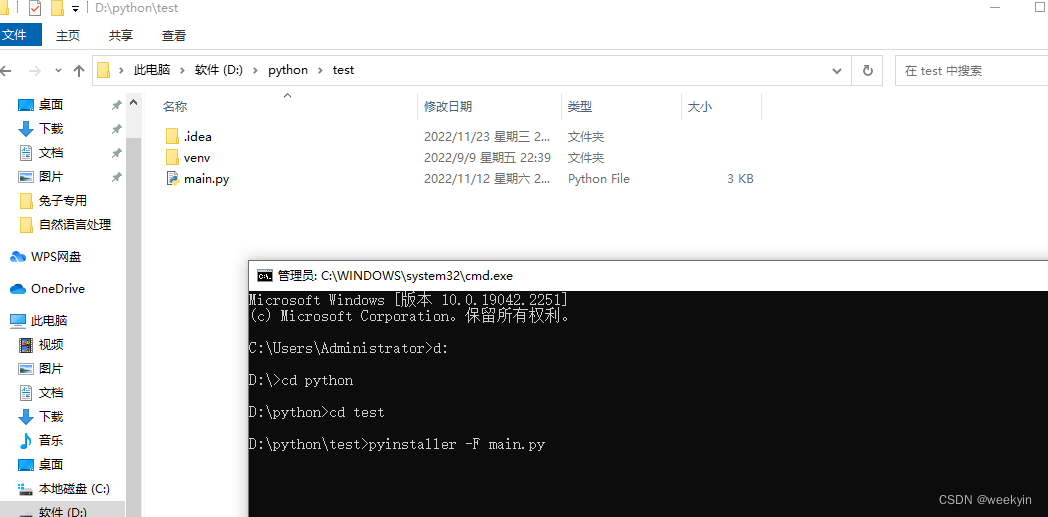
Task: Click the cmd.exe window system icon
Action: 265,275
